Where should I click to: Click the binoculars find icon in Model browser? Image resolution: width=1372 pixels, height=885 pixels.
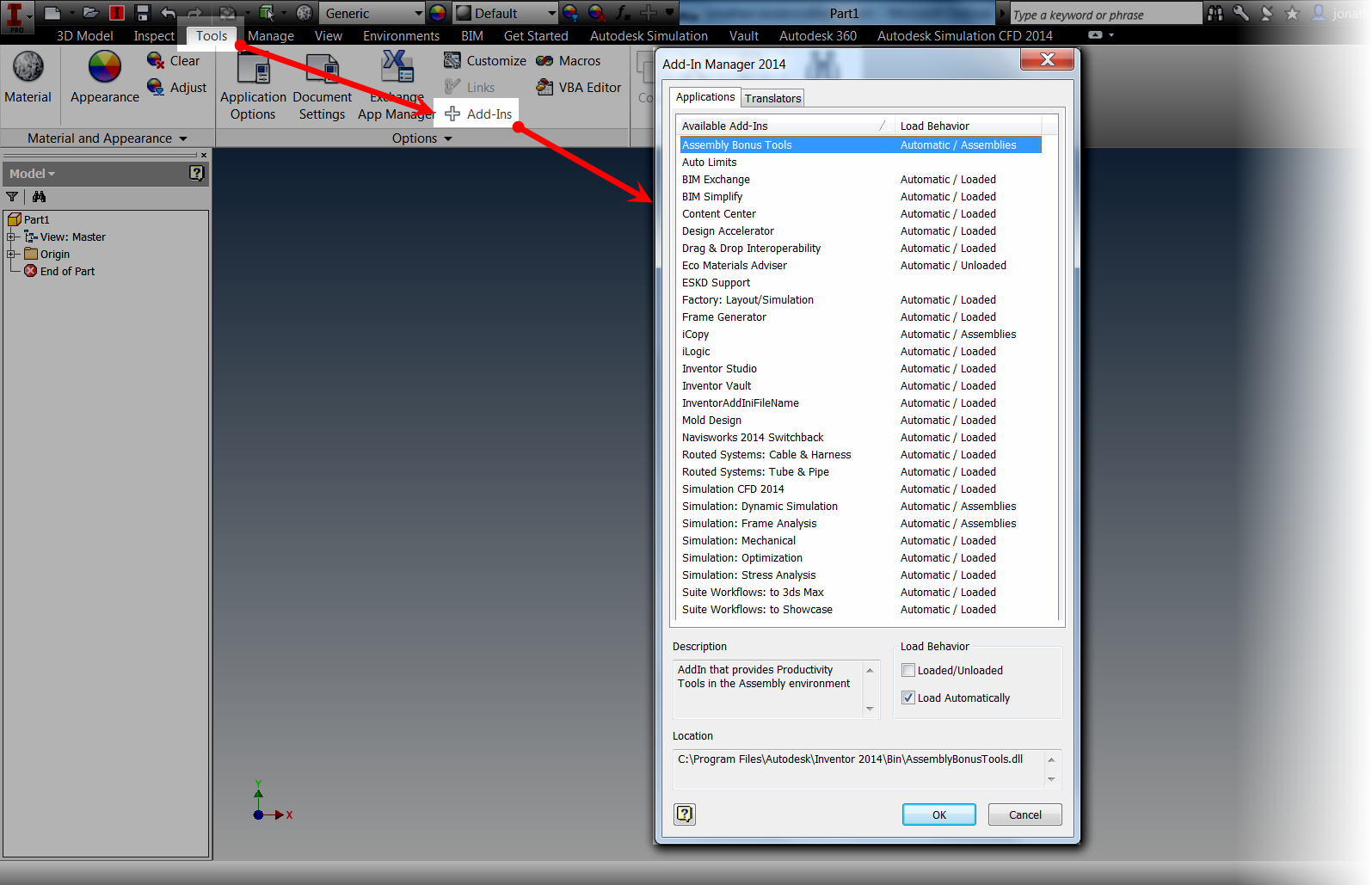[x=39, y=197]
